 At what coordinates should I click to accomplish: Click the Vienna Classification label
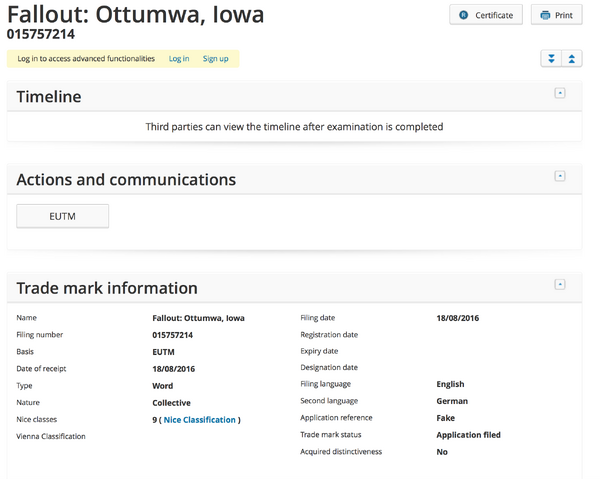(x=51, y=436)
